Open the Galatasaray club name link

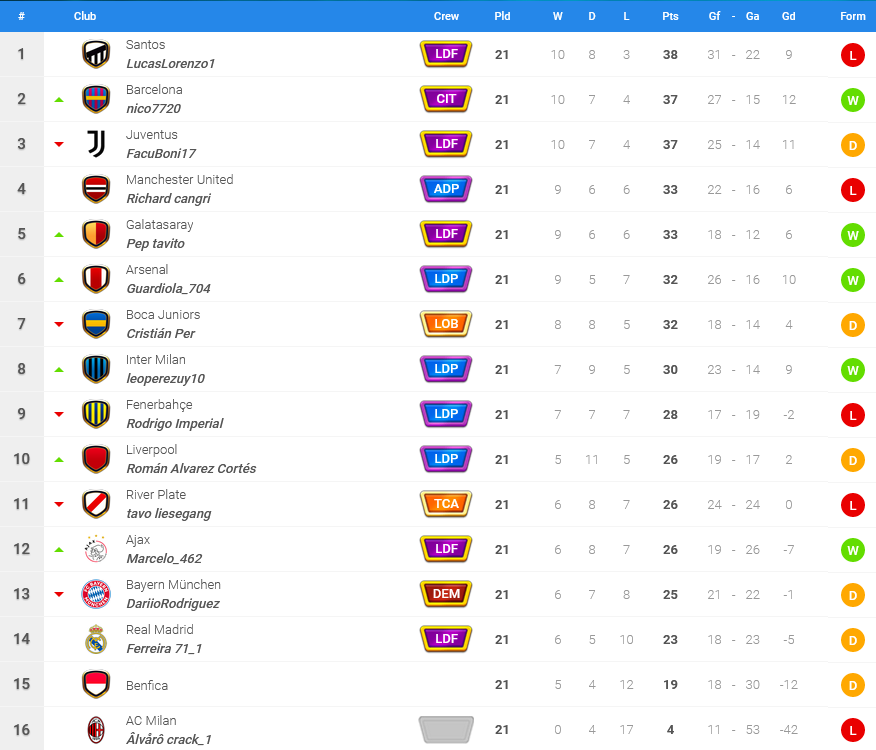(159, 225)
